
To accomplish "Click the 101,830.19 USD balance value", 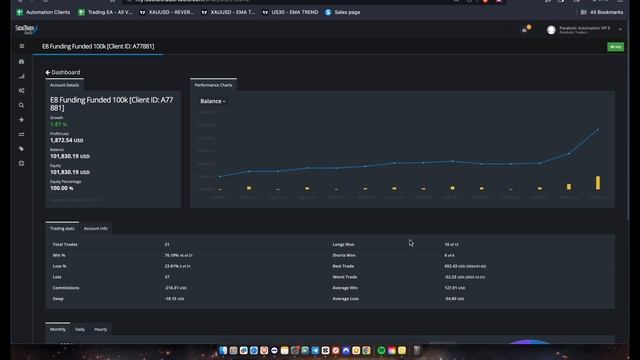I will [x=70, y=156].
